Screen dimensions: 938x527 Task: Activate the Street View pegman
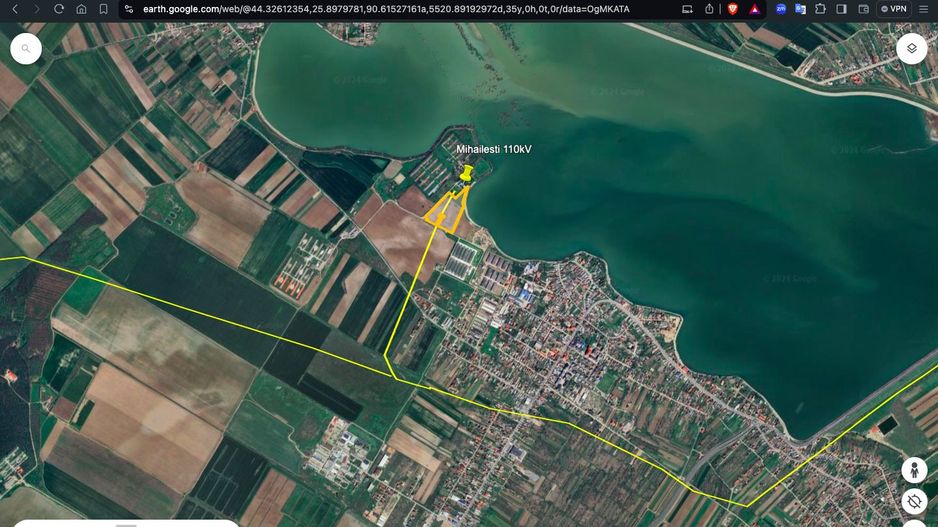(x=913, y=469)
